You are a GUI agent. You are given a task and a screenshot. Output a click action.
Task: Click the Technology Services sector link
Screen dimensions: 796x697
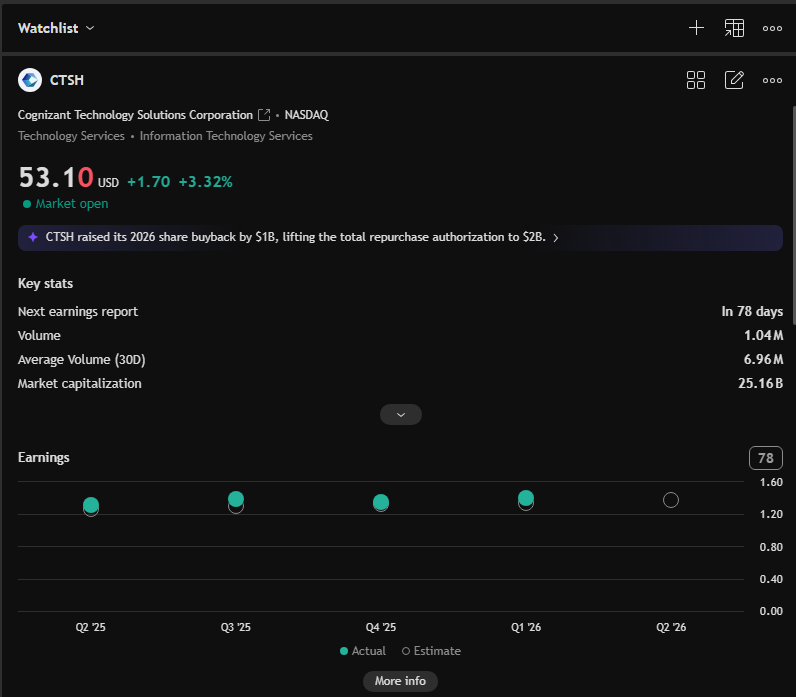71,136
